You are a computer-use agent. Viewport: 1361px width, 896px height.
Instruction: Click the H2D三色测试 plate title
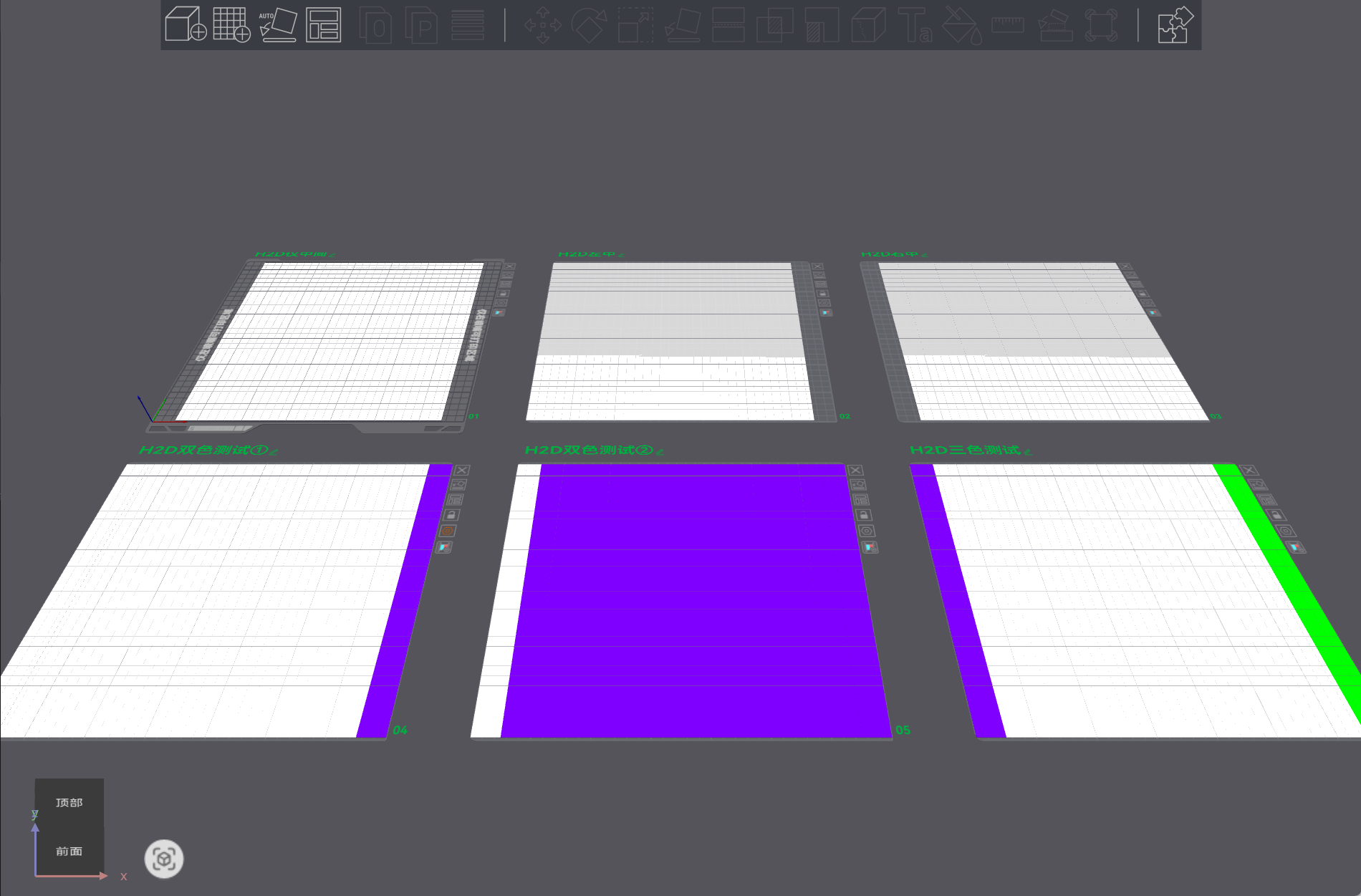(965, 450)
